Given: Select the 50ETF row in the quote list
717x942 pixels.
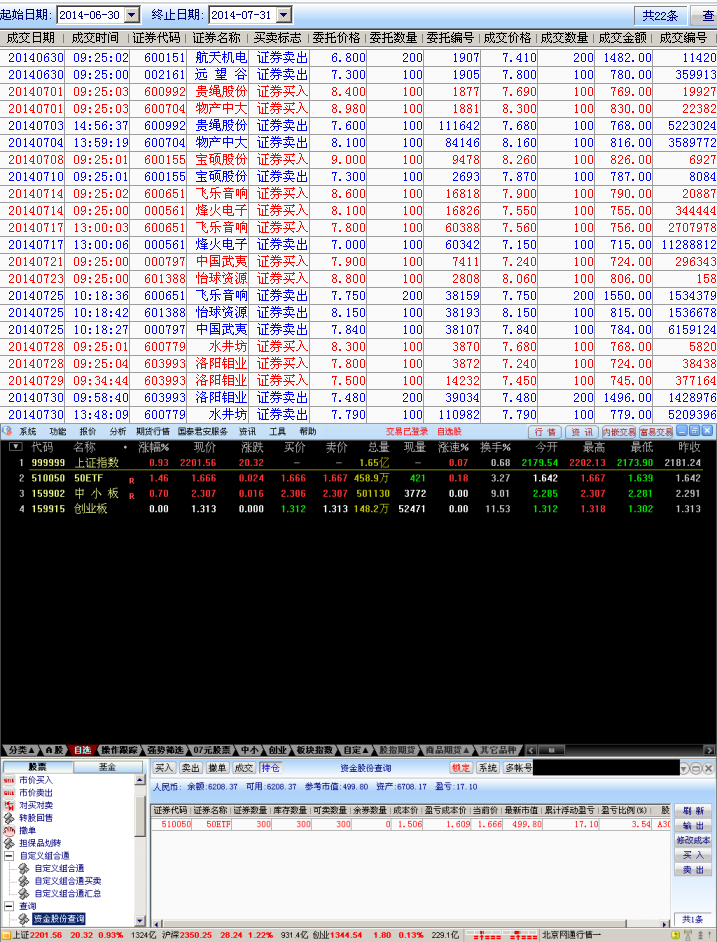Looking at the screenshot, I should pyautogui.click(x=90, y=479).
